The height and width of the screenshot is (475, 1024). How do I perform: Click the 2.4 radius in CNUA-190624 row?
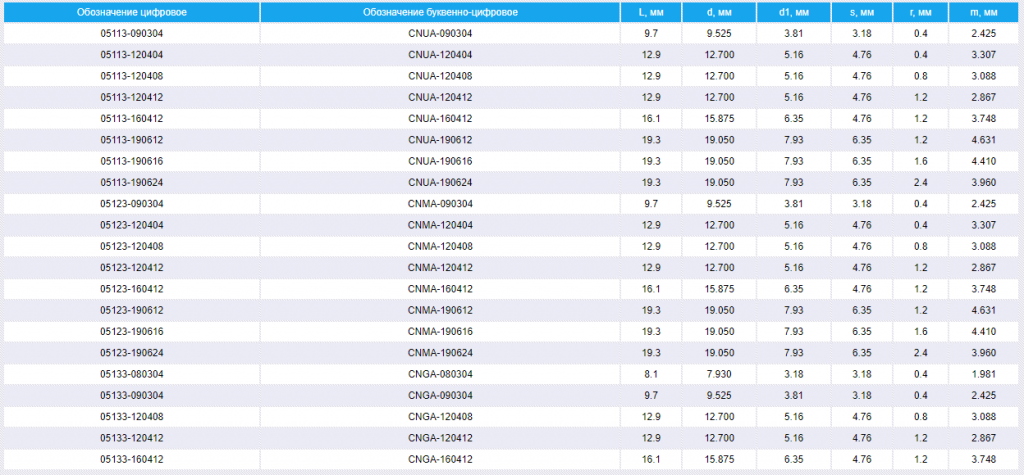tap(921, 182)
